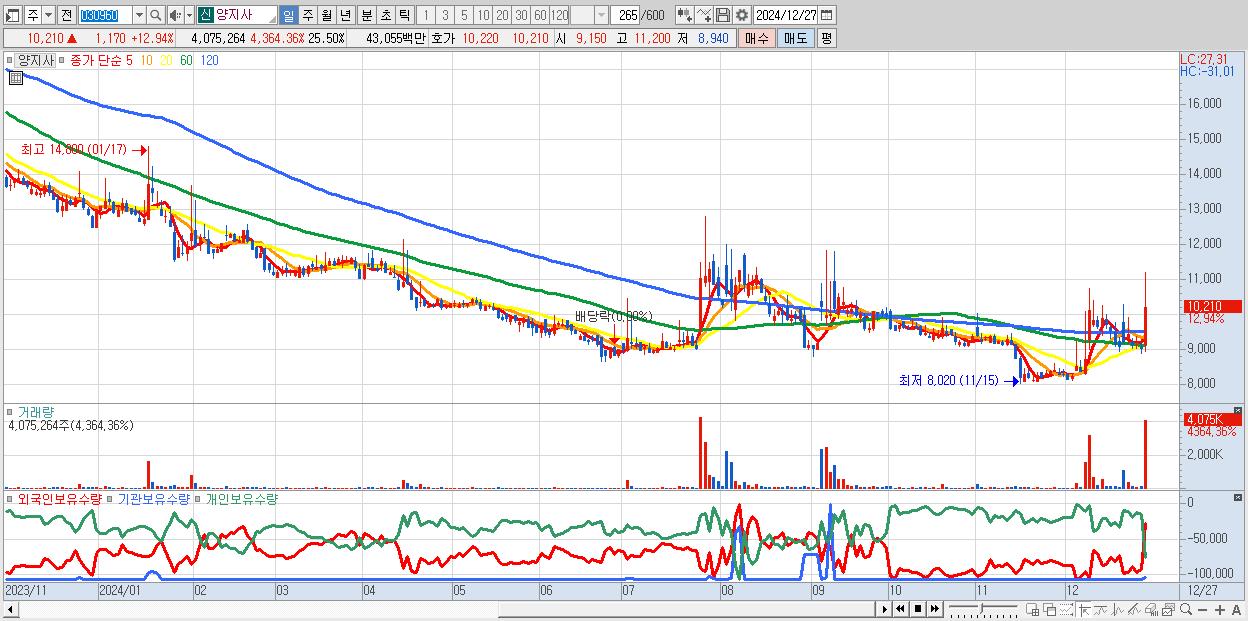This screenshot has width=1248, height=621.
Task: Switch to the 틱 tick chart period
Action: pos(404,15)
